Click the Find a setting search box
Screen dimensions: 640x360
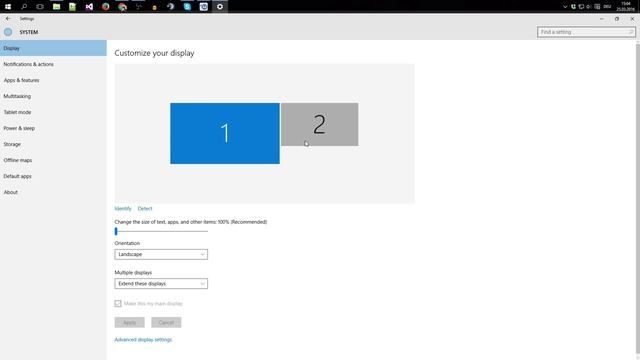[x=586, y=32]
